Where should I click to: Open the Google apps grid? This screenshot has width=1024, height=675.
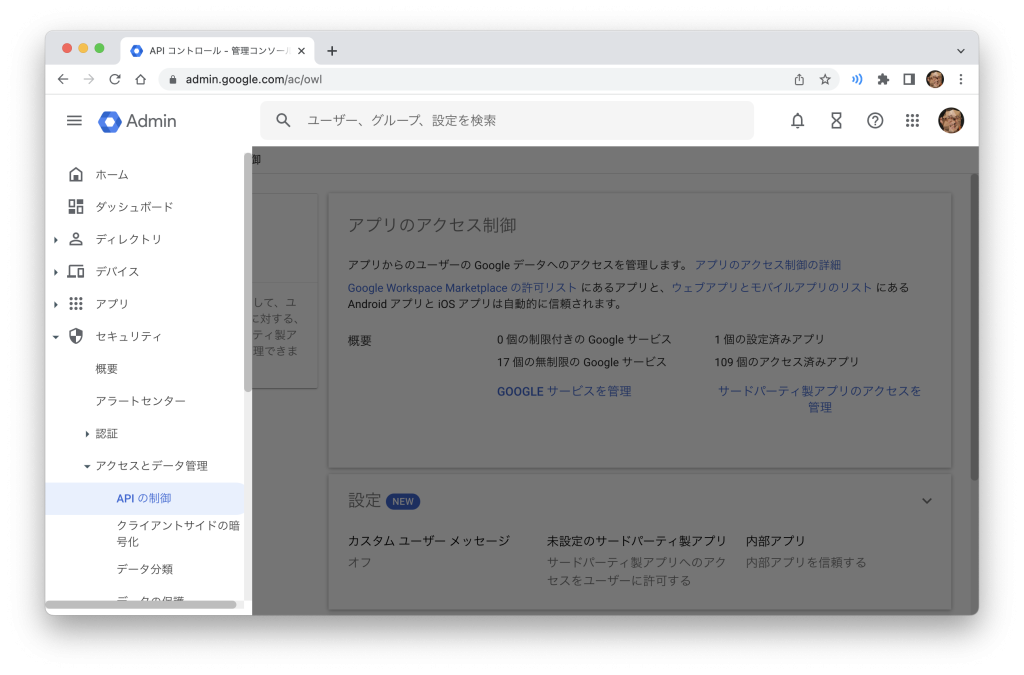tap(912, 121)
